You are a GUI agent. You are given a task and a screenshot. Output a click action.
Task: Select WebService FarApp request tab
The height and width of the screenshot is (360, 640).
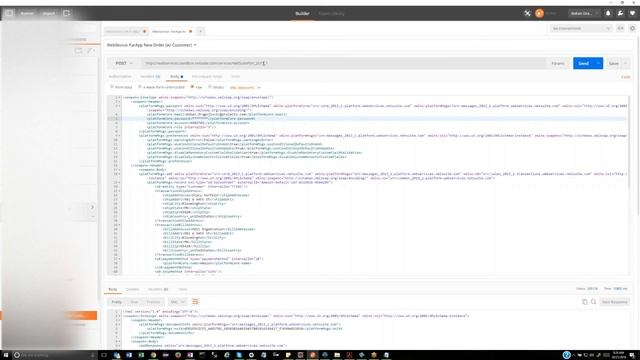pyautogui.click(x=171, y=31)
